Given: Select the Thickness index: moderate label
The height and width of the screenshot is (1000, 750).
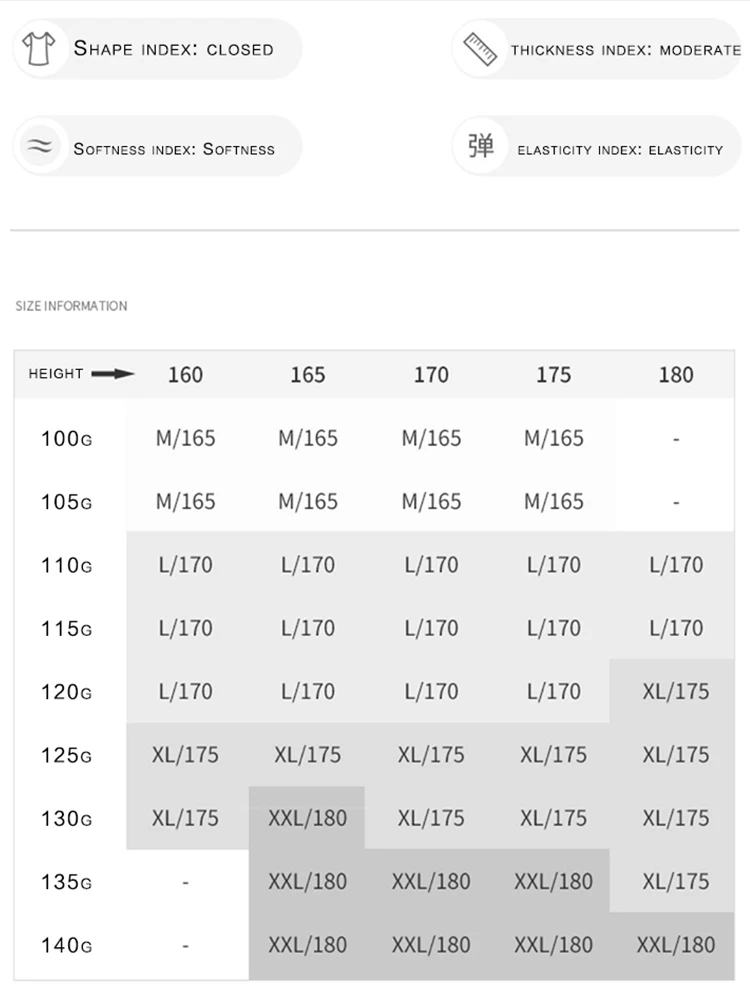Looking at the screenshot, I should click(x=626, y=50).
